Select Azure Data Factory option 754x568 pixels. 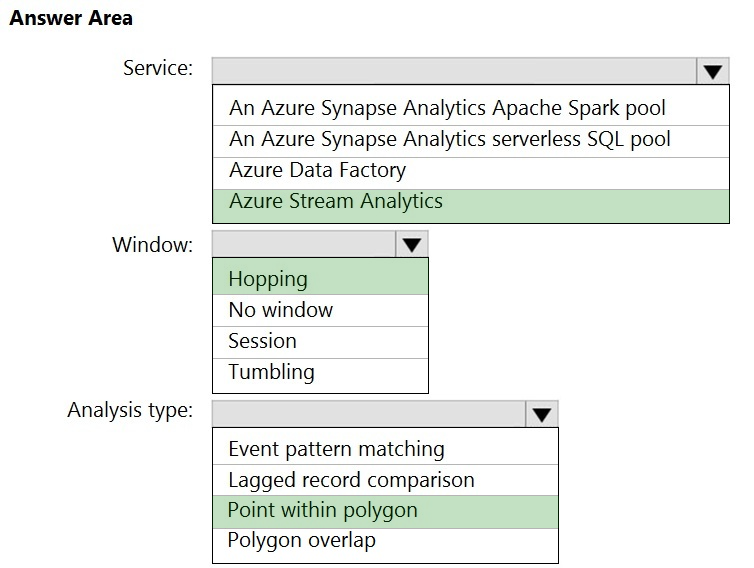point(317,170)
